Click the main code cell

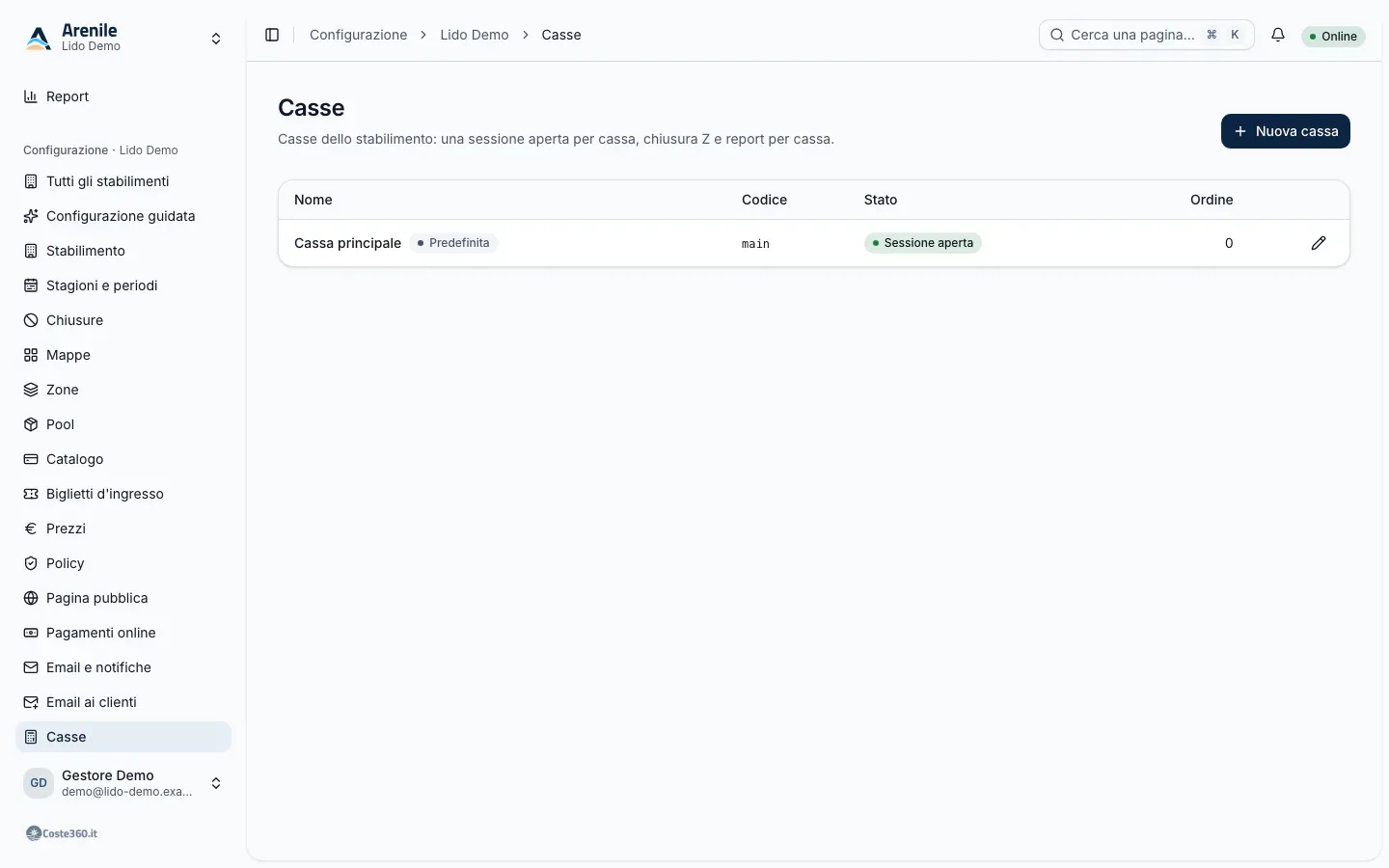(x=755, y=244)
